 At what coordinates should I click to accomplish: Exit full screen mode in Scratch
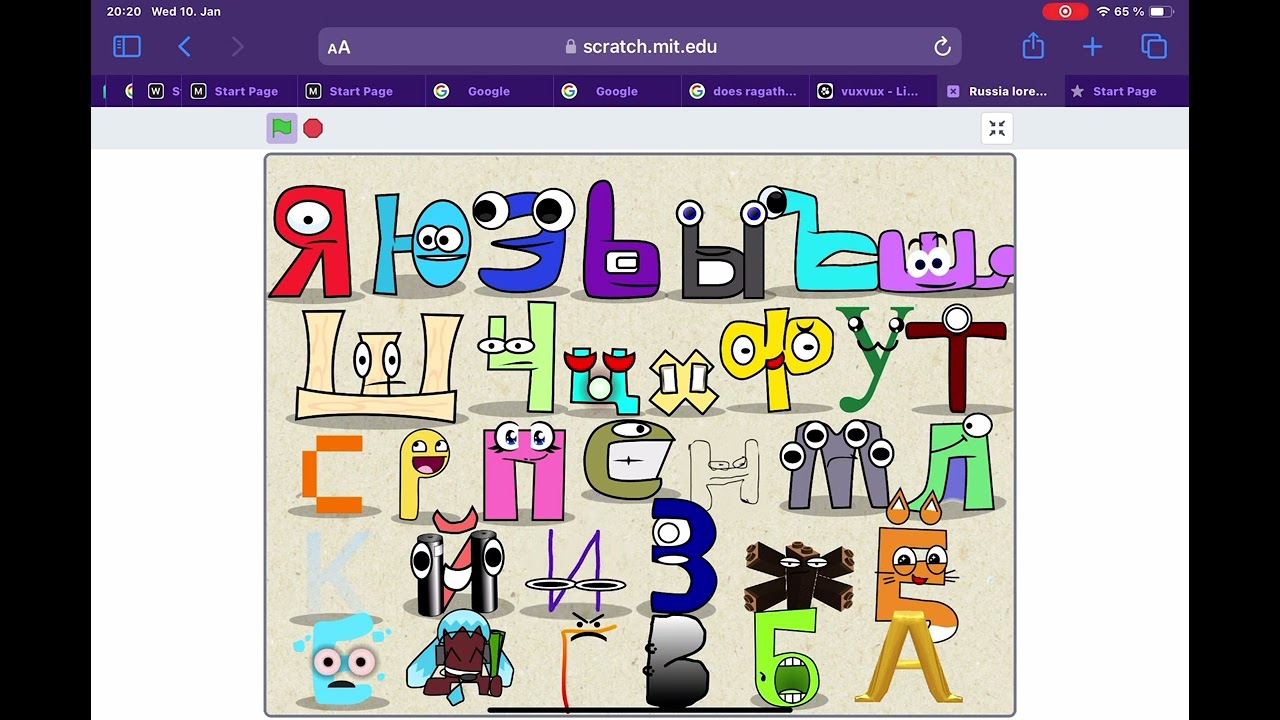[x=997, y=128]
